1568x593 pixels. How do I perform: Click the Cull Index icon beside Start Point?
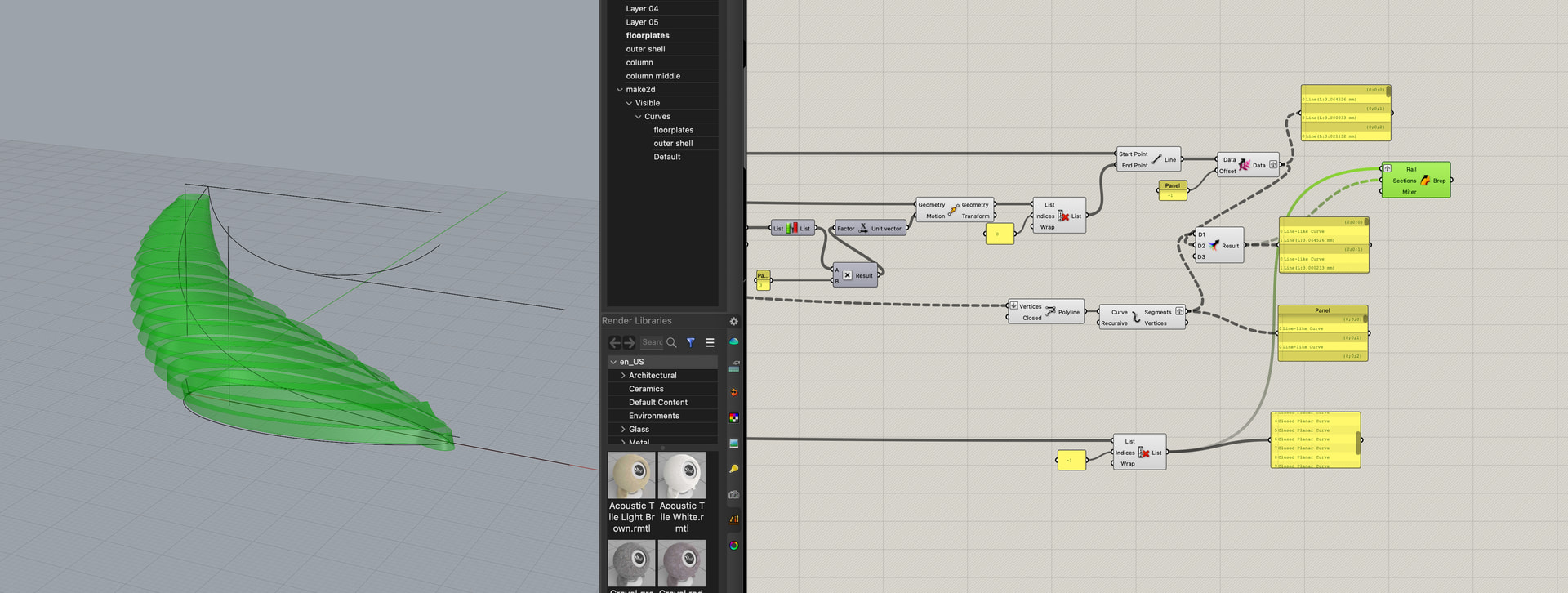1063,216
